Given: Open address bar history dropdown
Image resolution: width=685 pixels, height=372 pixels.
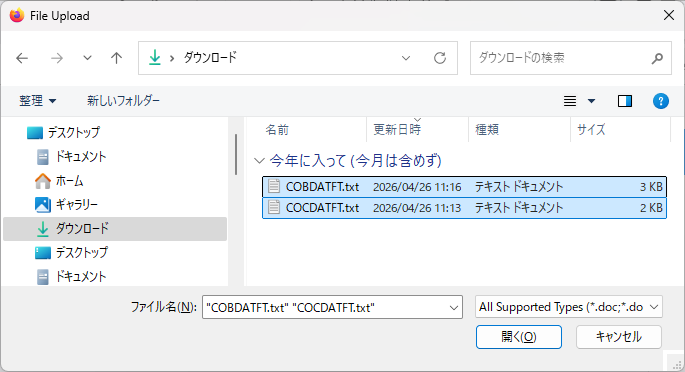Looking at the screenshot, I should [406, 58].
